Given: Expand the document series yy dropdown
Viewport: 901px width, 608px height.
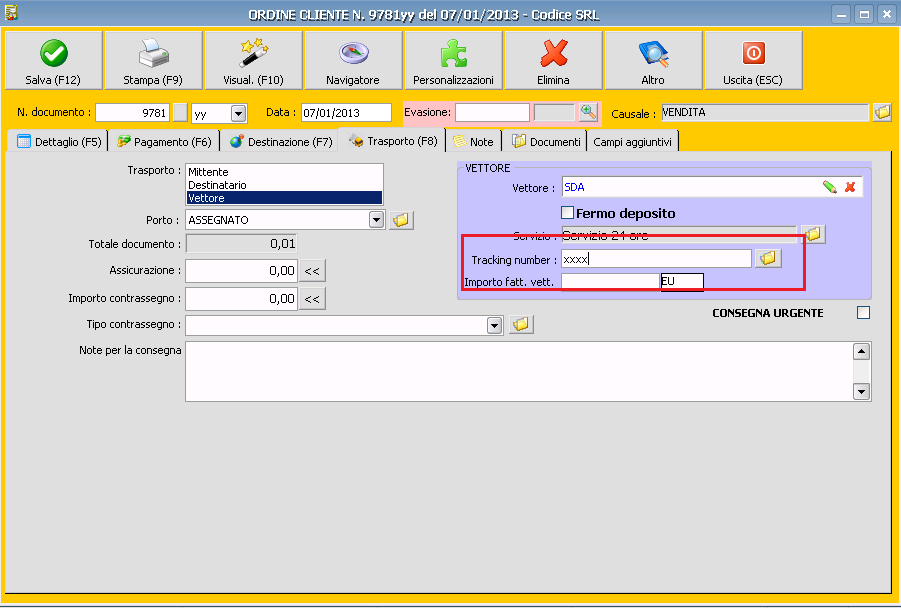Looking at the screenshot, I should pyautogui.click(x=238, y=113).
